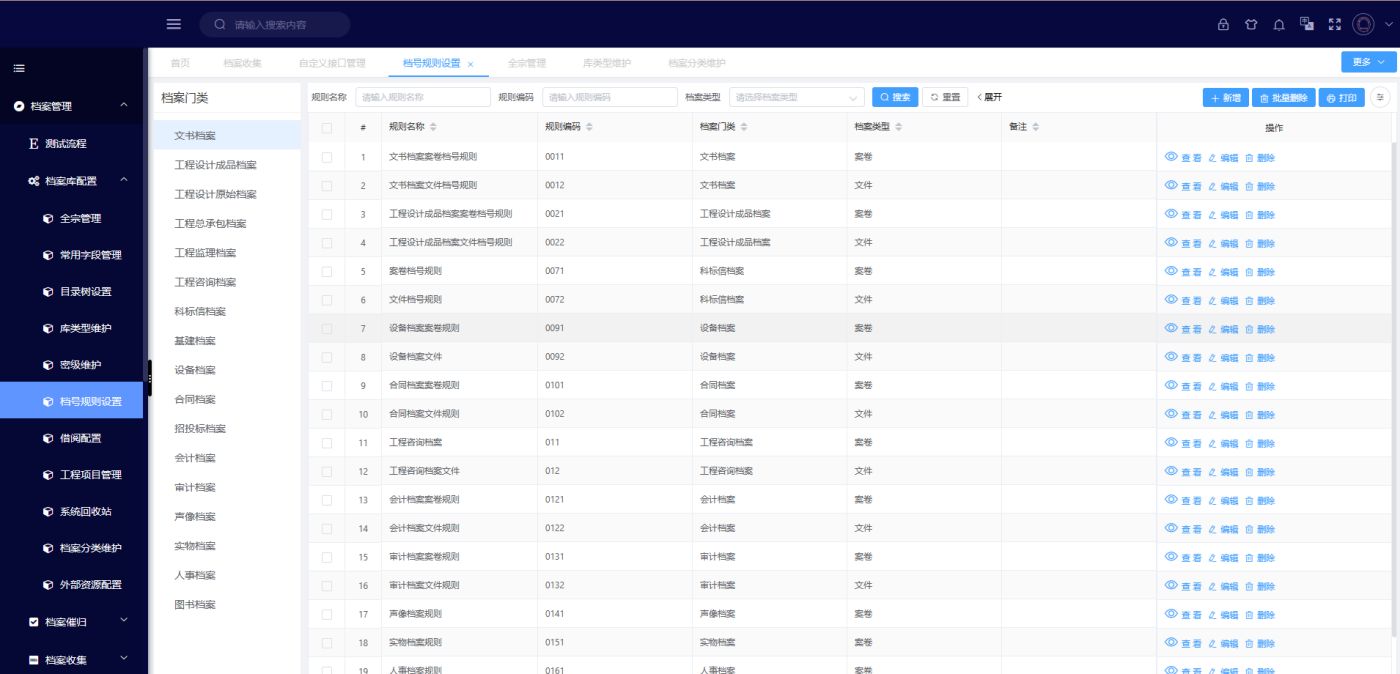The image size is (1400, 674).
Task: Collapse sidebar using the list icon
Action: point(19,69)
